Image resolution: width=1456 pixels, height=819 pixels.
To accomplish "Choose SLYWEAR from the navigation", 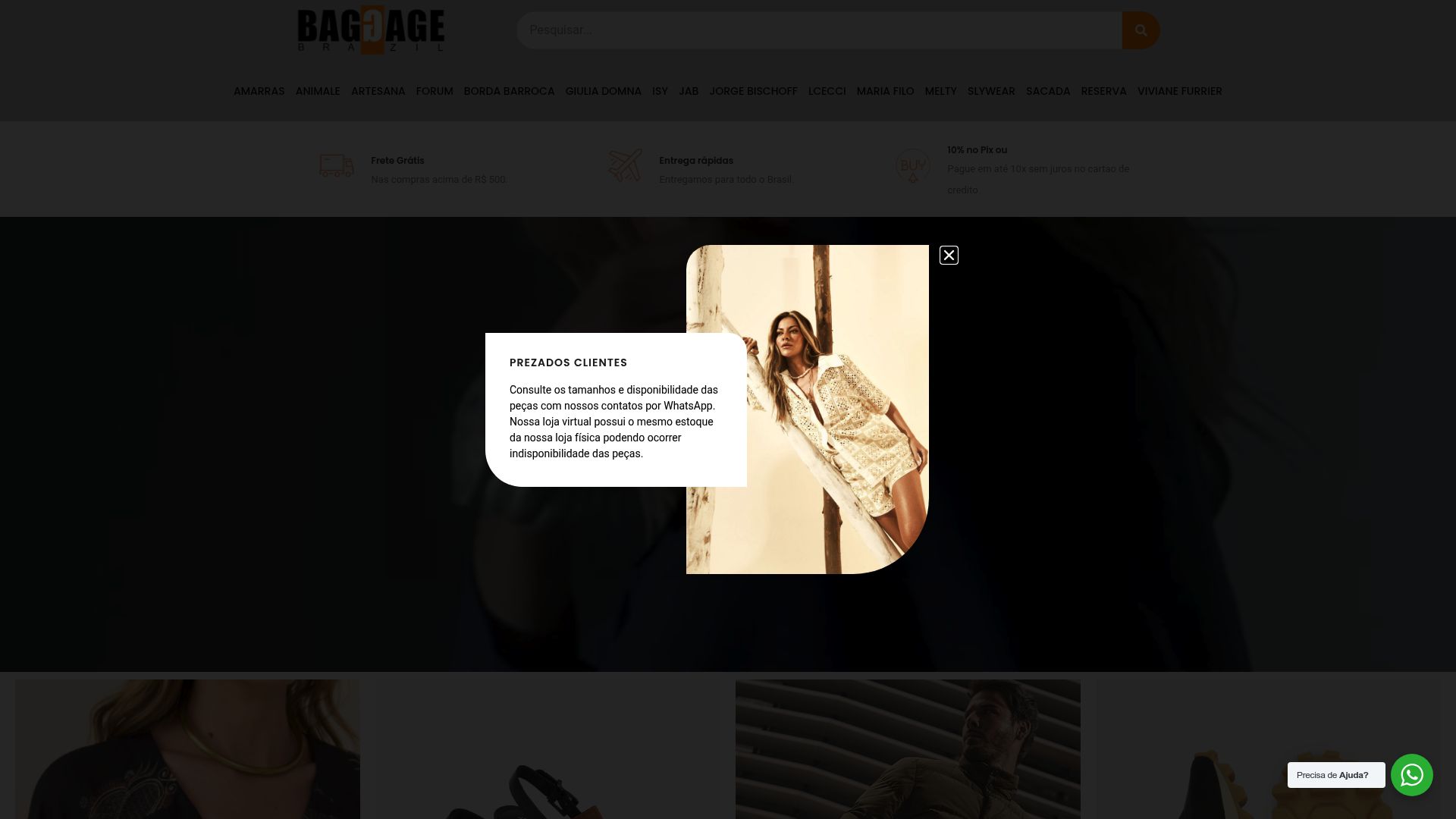I will pos(991,91).
